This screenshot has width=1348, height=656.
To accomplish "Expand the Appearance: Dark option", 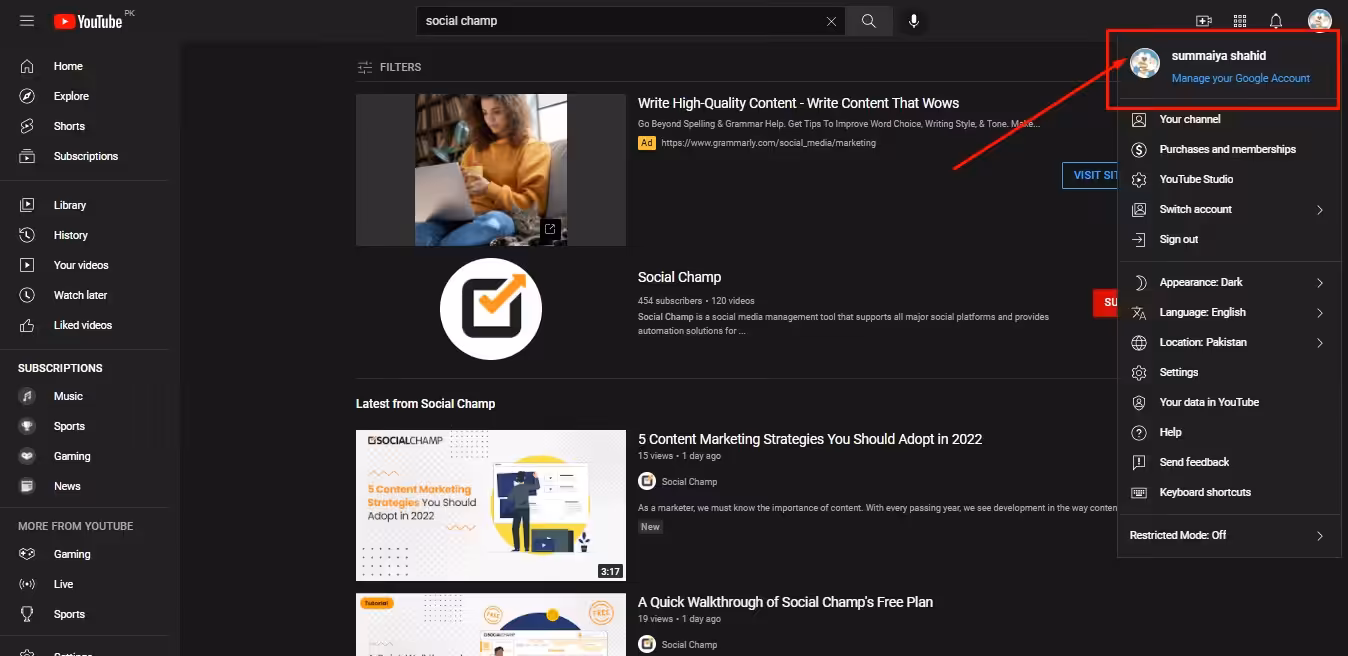I will tap(1229, 282).
